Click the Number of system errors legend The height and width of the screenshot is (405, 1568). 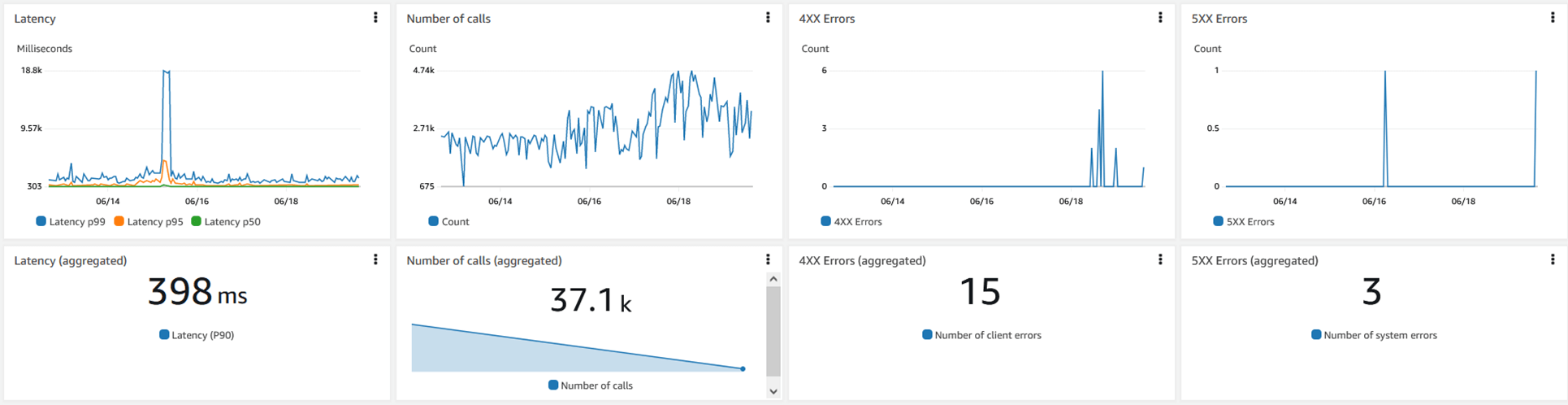(1380, 335)
